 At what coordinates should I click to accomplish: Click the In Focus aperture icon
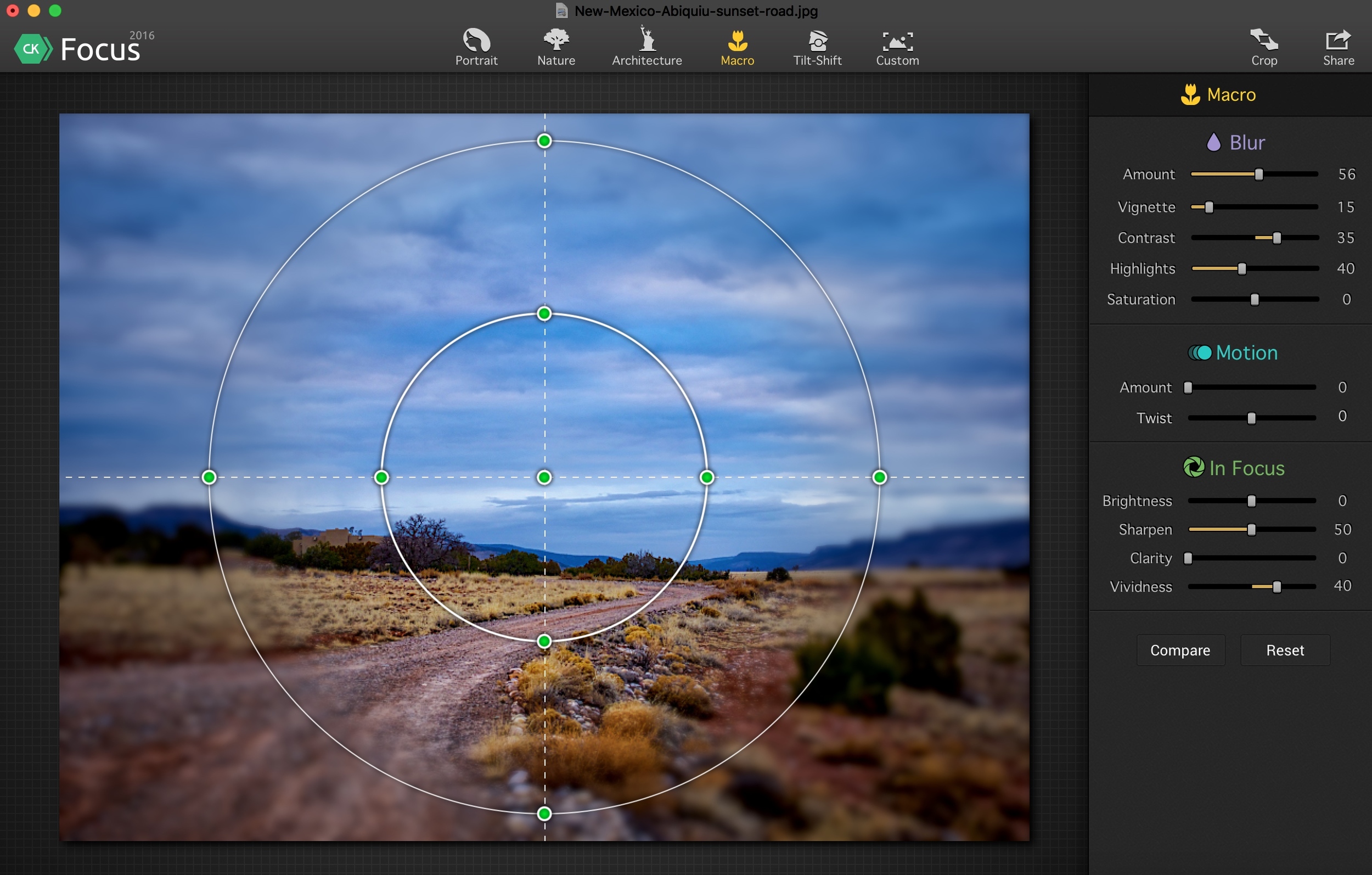point(1193,468)
